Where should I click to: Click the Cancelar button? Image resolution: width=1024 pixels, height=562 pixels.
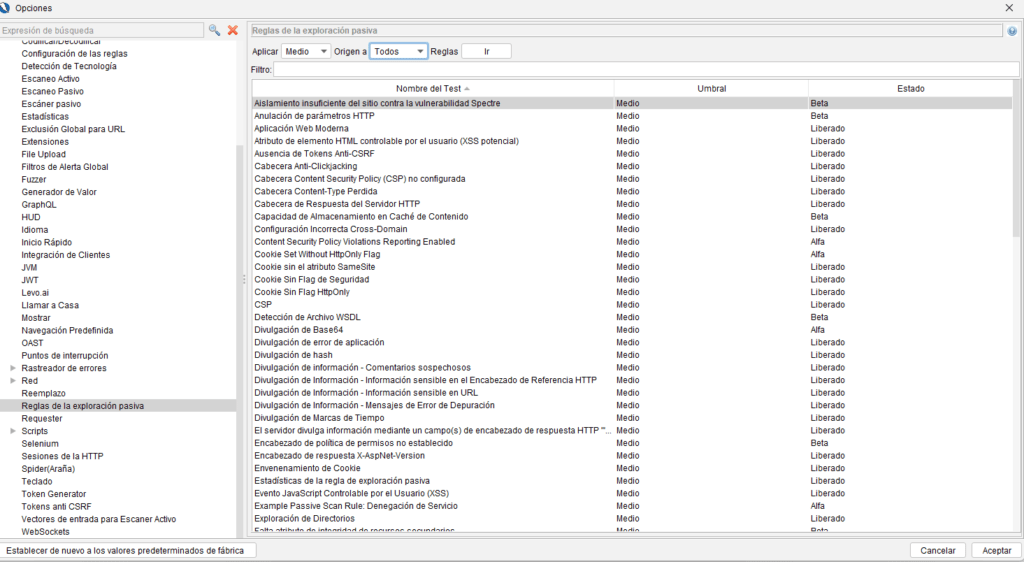tap(938, 551)
